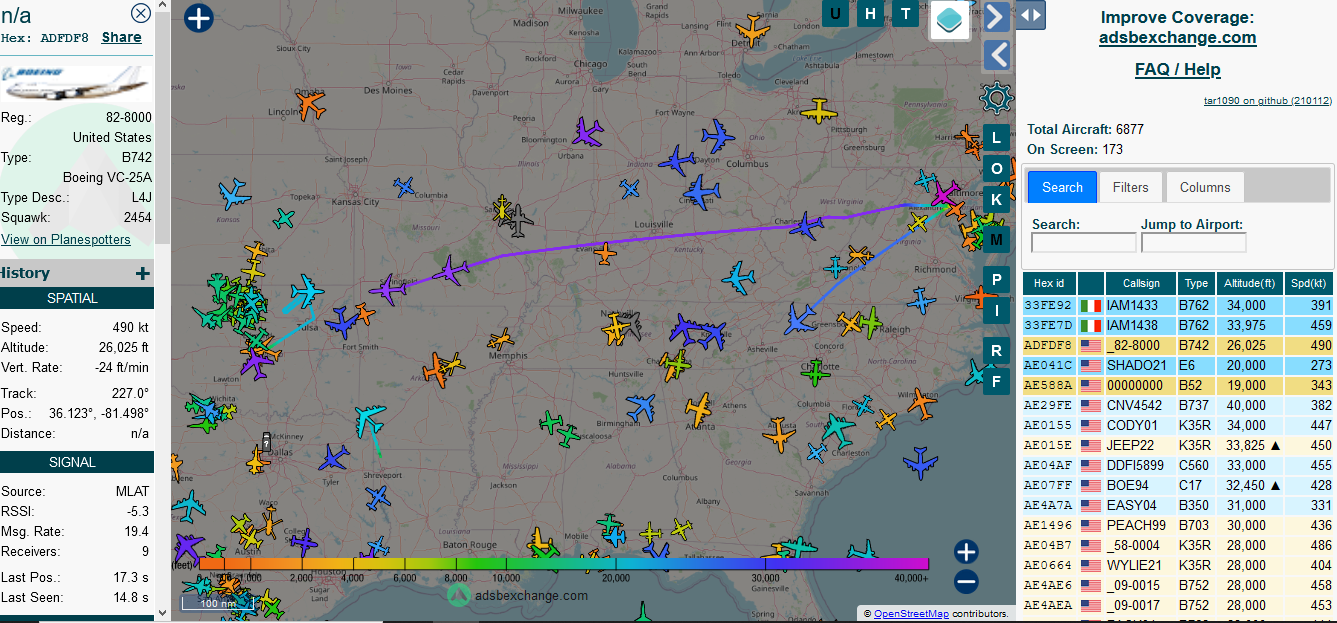Open the View on Planespotters link
This screenshot has height=623, width=1337.
pos(66,239)
